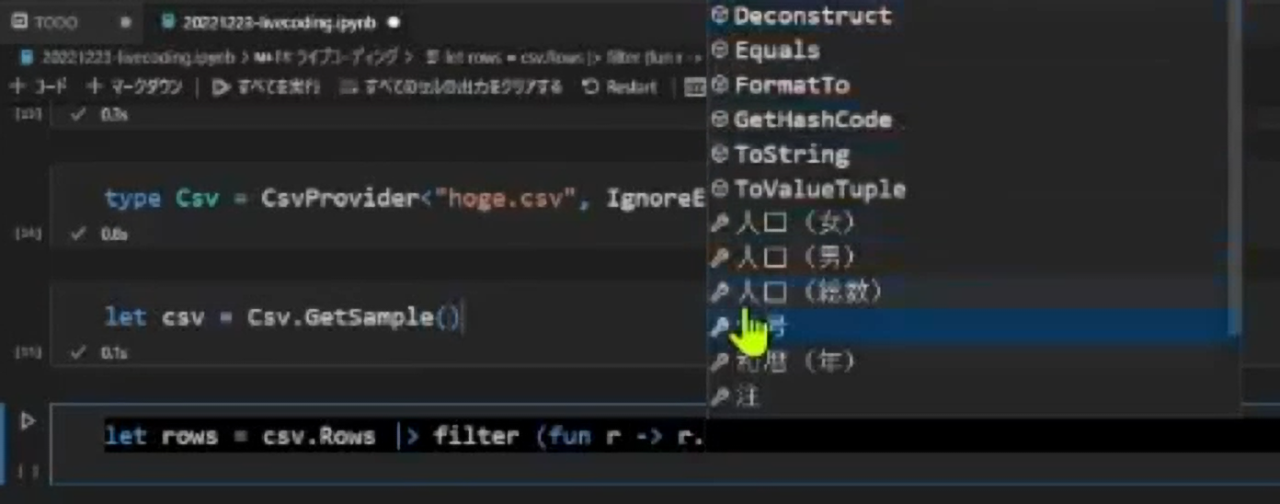Restart the notebook kernel
The image size is (1280, 504).
(620, 87)
